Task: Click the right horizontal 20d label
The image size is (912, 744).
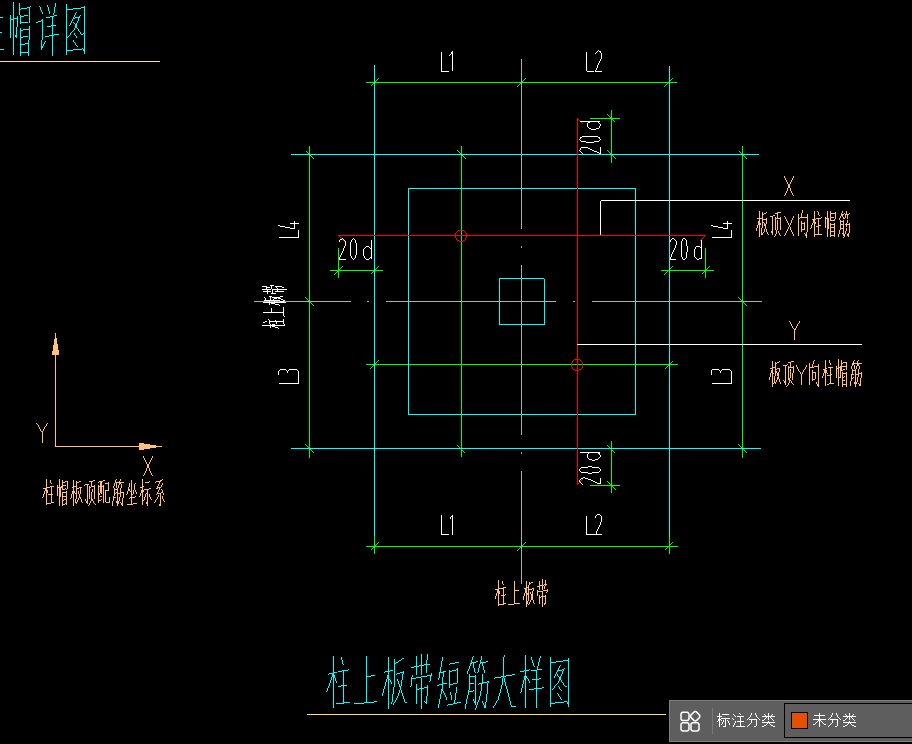Action: pyautogui.click(x=686, y=250)
